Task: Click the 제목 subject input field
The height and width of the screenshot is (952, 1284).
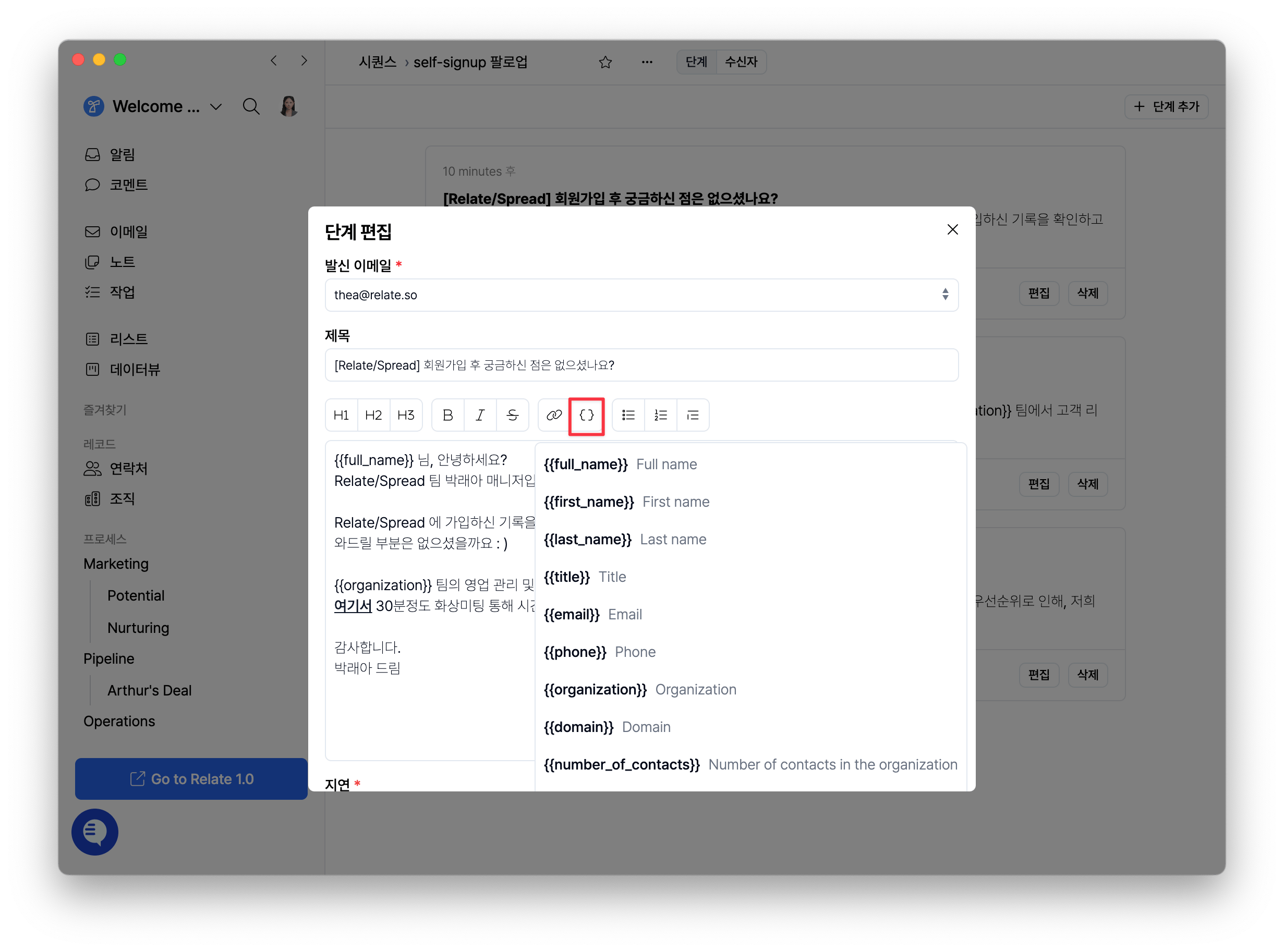Action: pyautogui.click(x=641, y=365)
